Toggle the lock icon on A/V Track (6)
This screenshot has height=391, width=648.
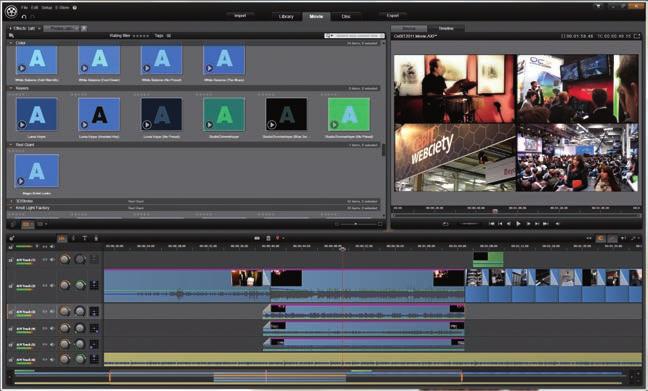click(11, 360)
